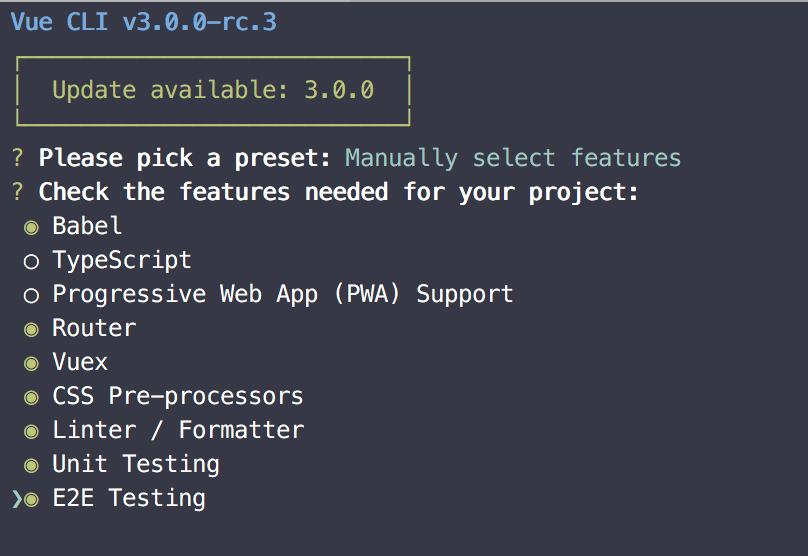Deselect the Vuex feature marker
The width and height of the screenshot is (808, 556).
pyautogui.click(x=31, y=363)
